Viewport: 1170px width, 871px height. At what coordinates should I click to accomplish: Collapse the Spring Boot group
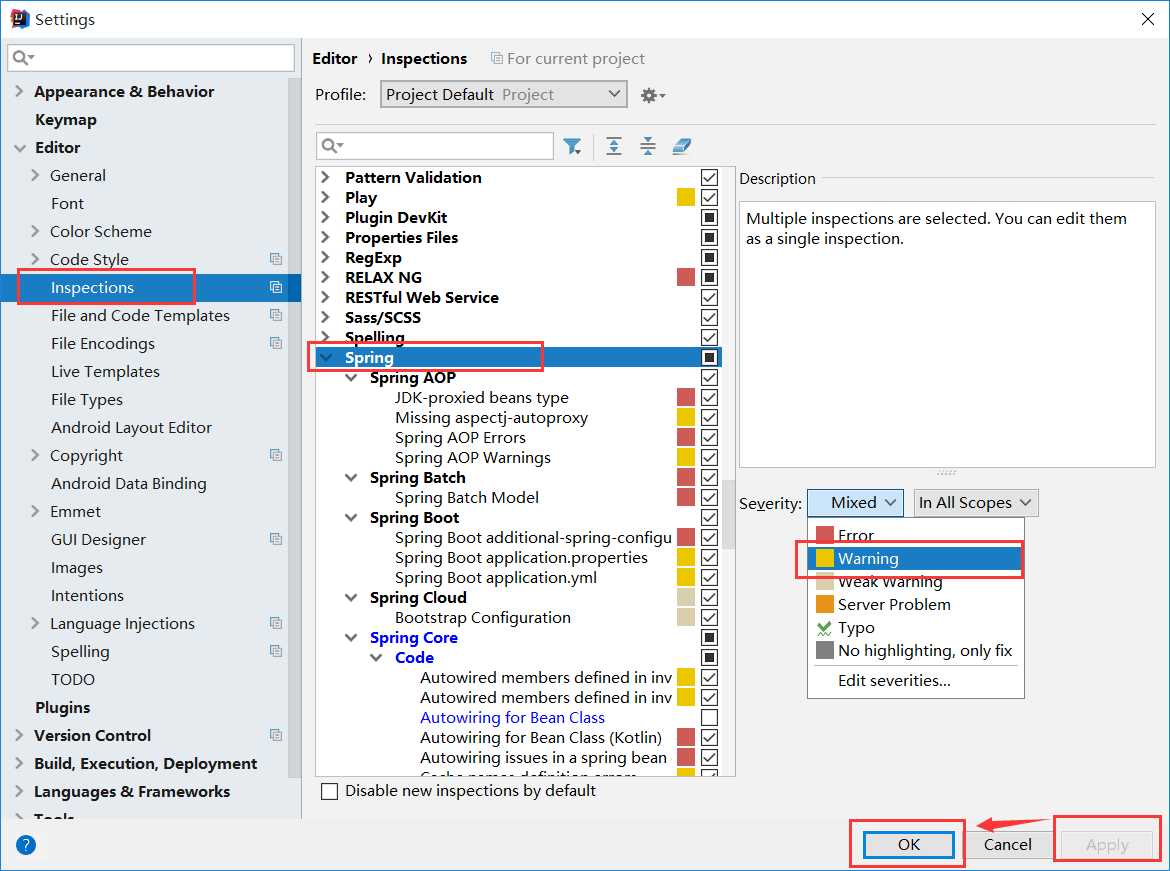[351, 517]
